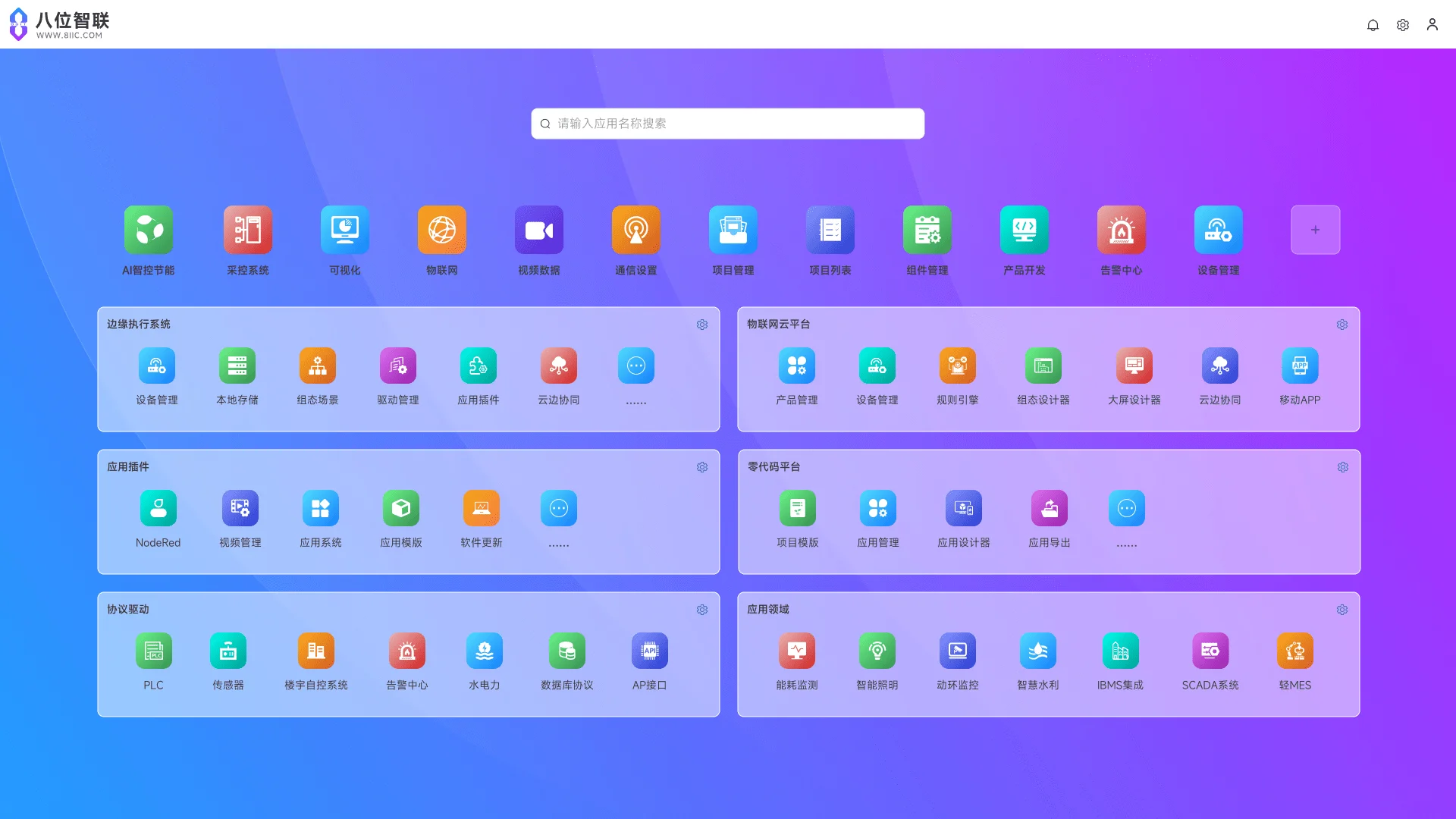Launch the 规则引擎 icon
Viewport: 1456px width, 819px height.
click(958, 366)
